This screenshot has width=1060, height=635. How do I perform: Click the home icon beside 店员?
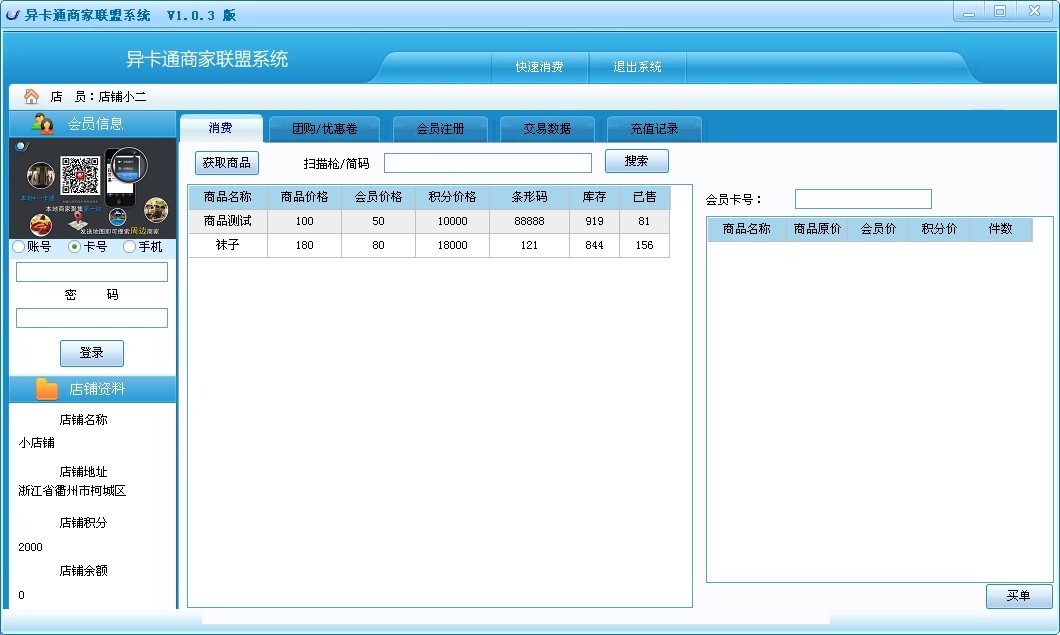coord(31,97)
